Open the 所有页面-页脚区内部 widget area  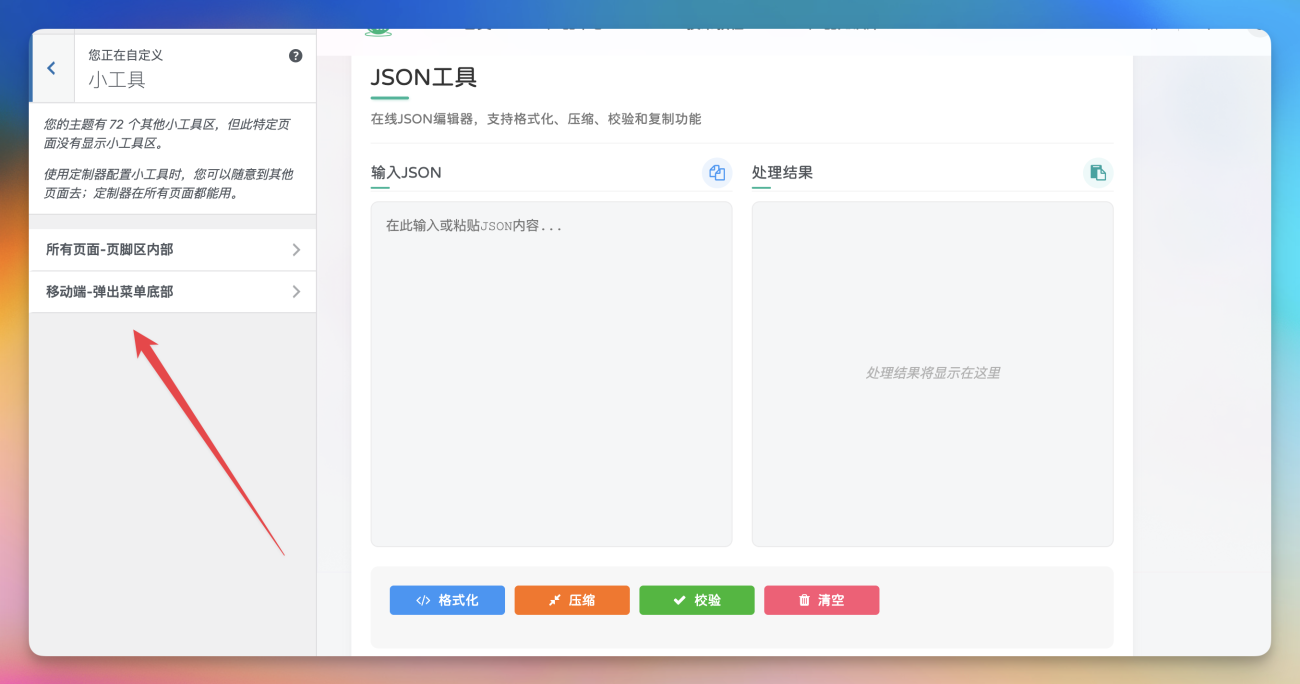pos(110,250)
